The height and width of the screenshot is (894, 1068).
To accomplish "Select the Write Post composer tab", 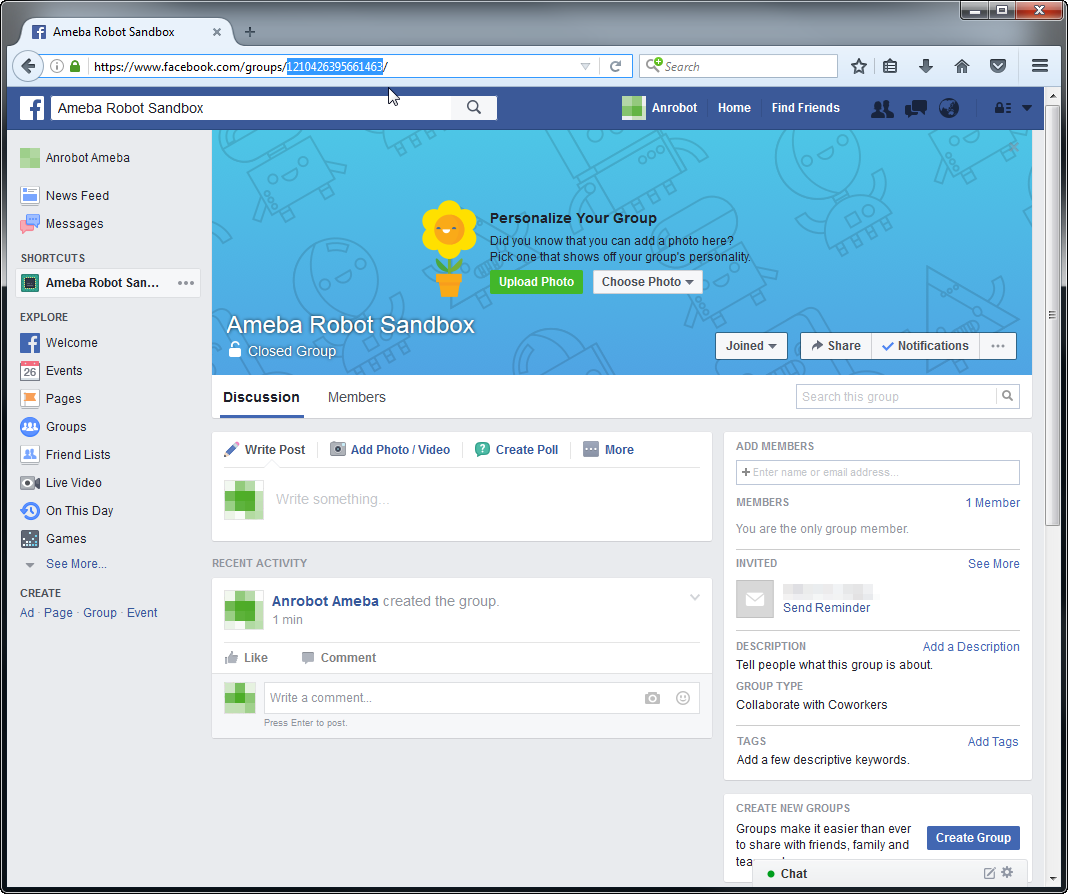I will (x=265, y=449).
